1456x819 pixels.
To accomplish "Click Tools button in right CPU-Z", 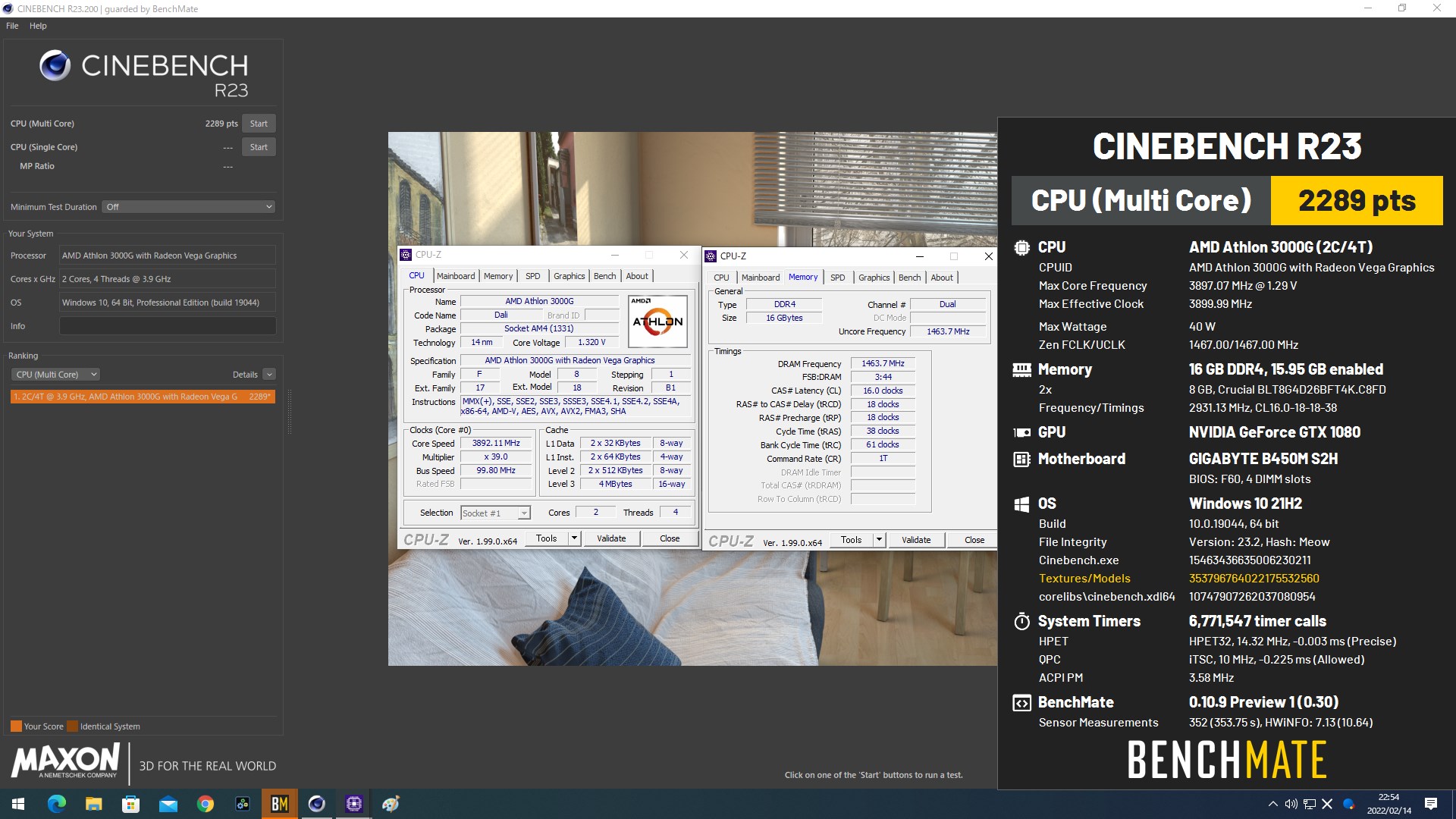I will point(851,540).
